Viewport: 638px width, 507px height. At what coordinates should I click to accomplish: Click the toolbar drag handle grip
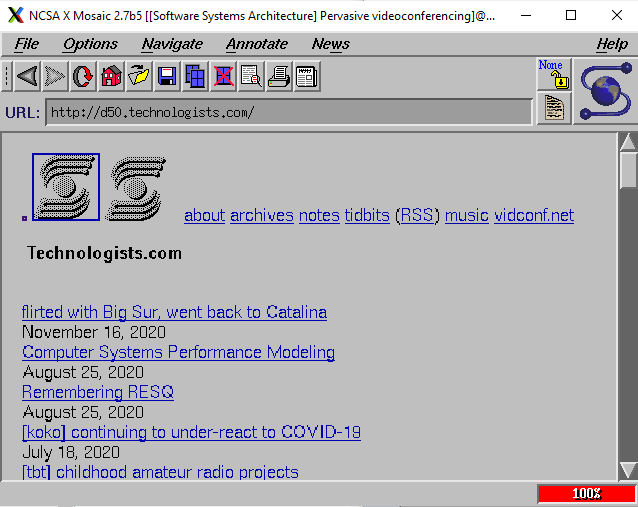coord(7,76)
